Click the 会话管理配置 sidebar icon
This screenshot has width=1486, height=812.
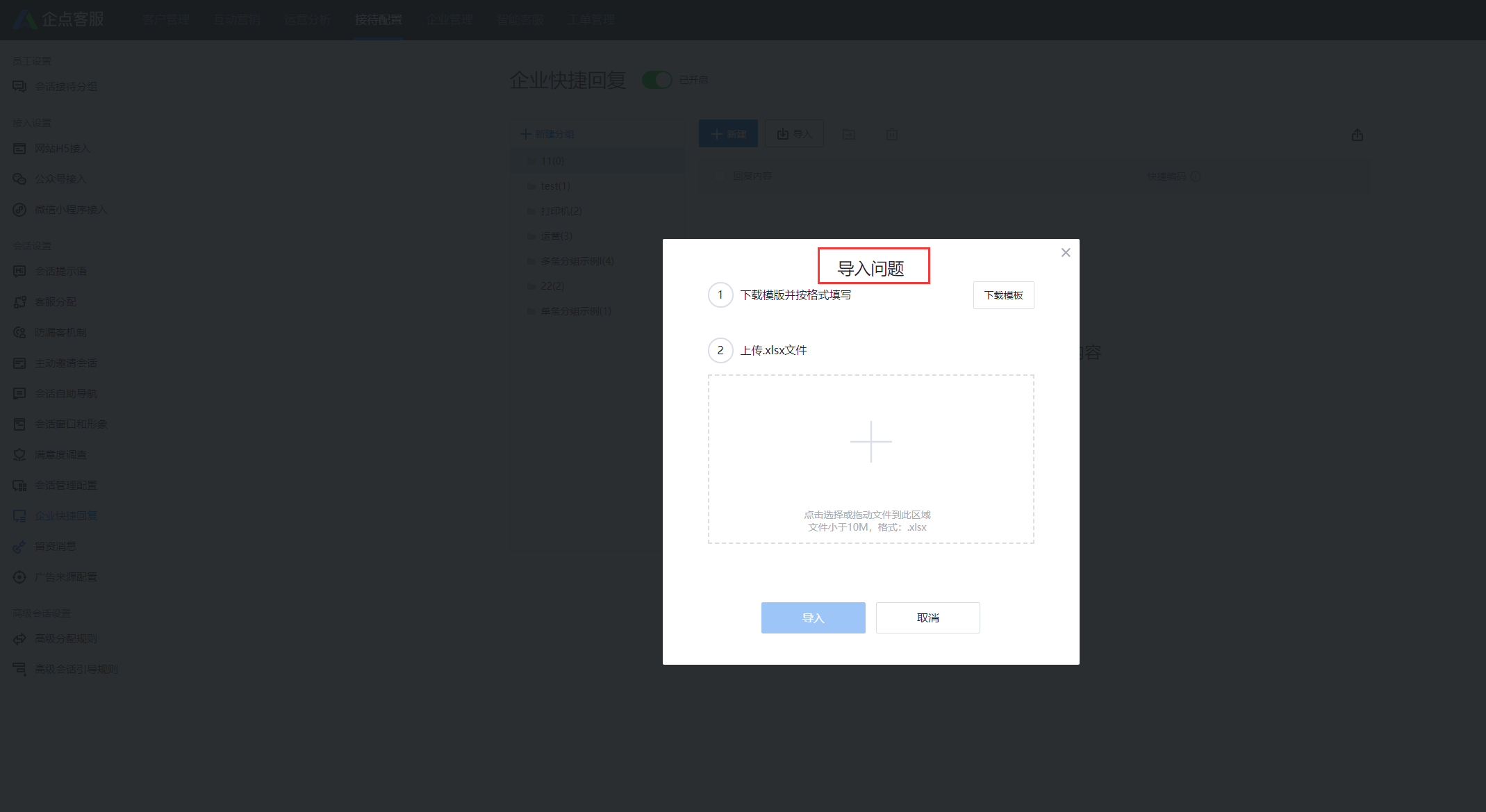(19, 486)
